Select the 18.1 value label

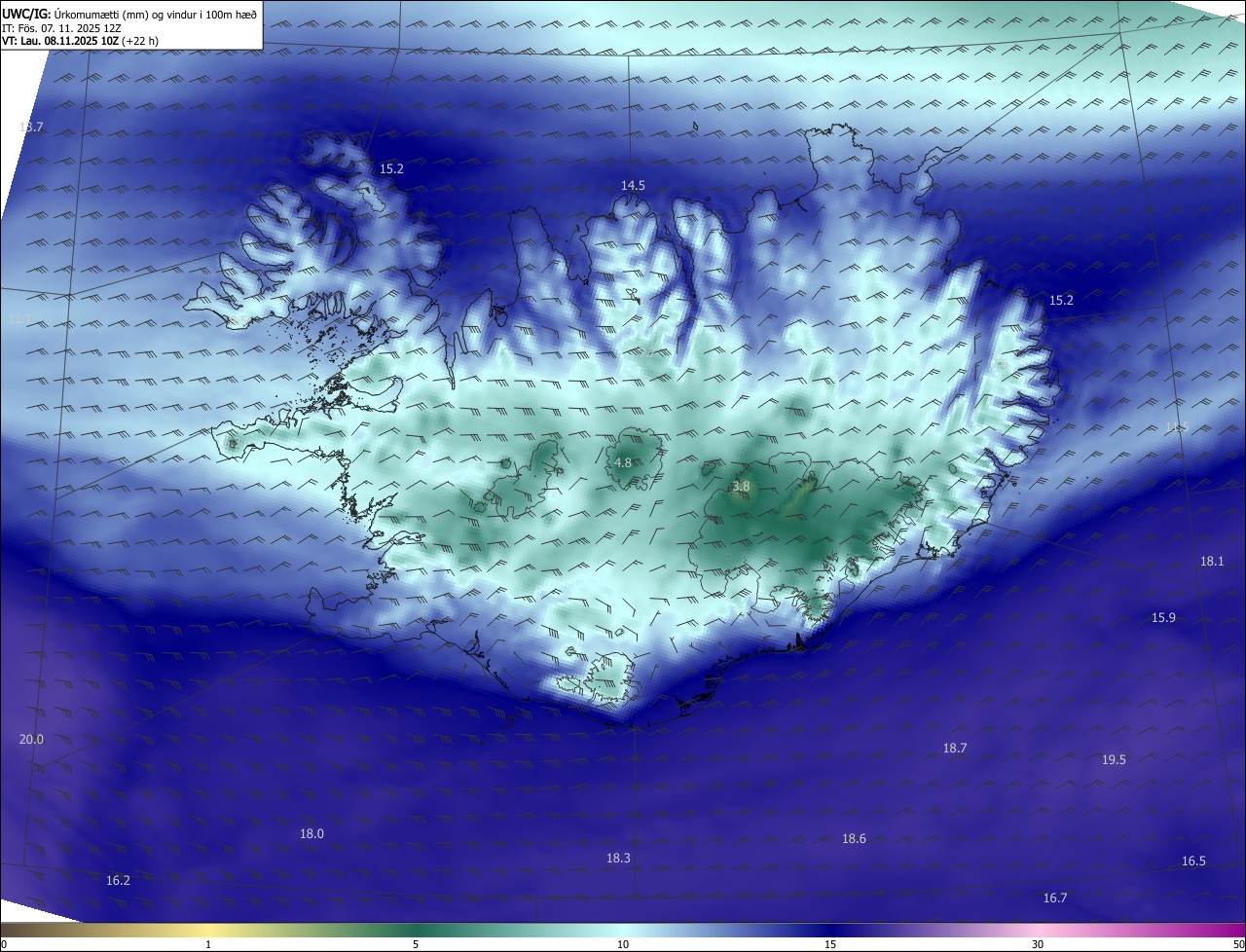[x=1212, y=561]
